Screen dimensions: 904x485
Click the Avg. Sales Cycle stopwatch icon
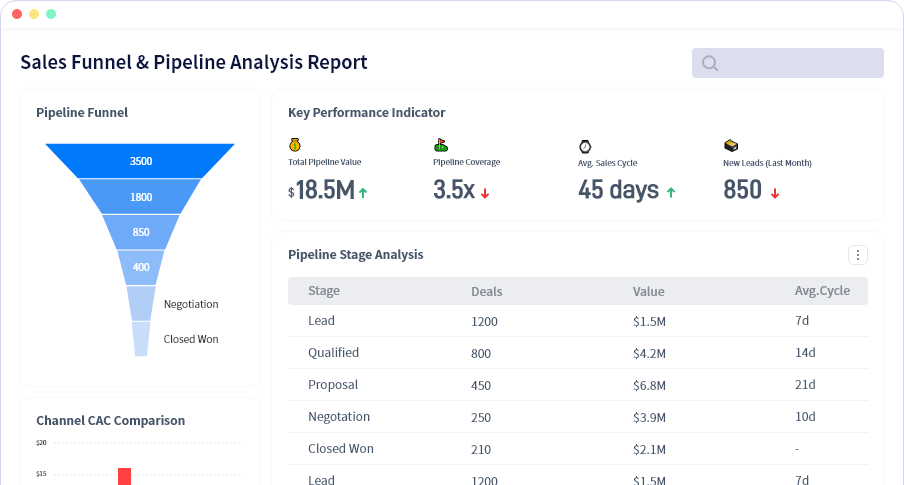[585, 145]
